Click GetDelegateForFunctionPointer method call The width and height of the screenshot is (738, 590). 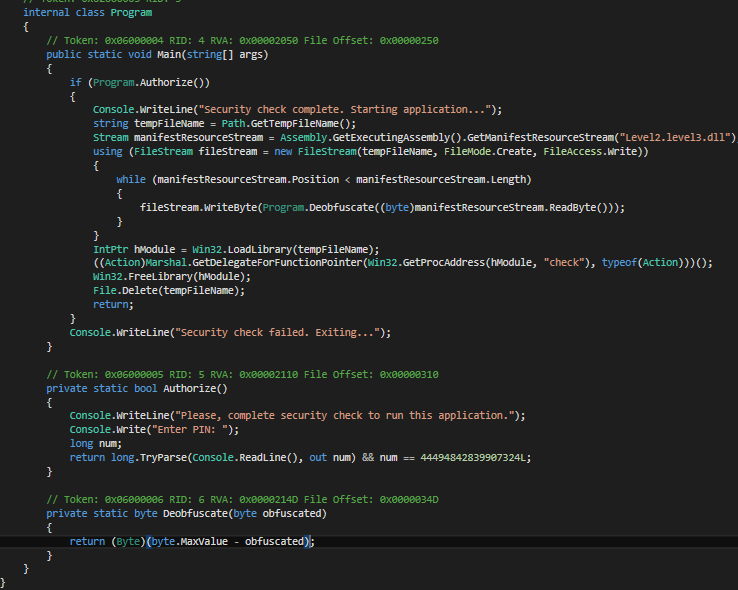[277, 263]
